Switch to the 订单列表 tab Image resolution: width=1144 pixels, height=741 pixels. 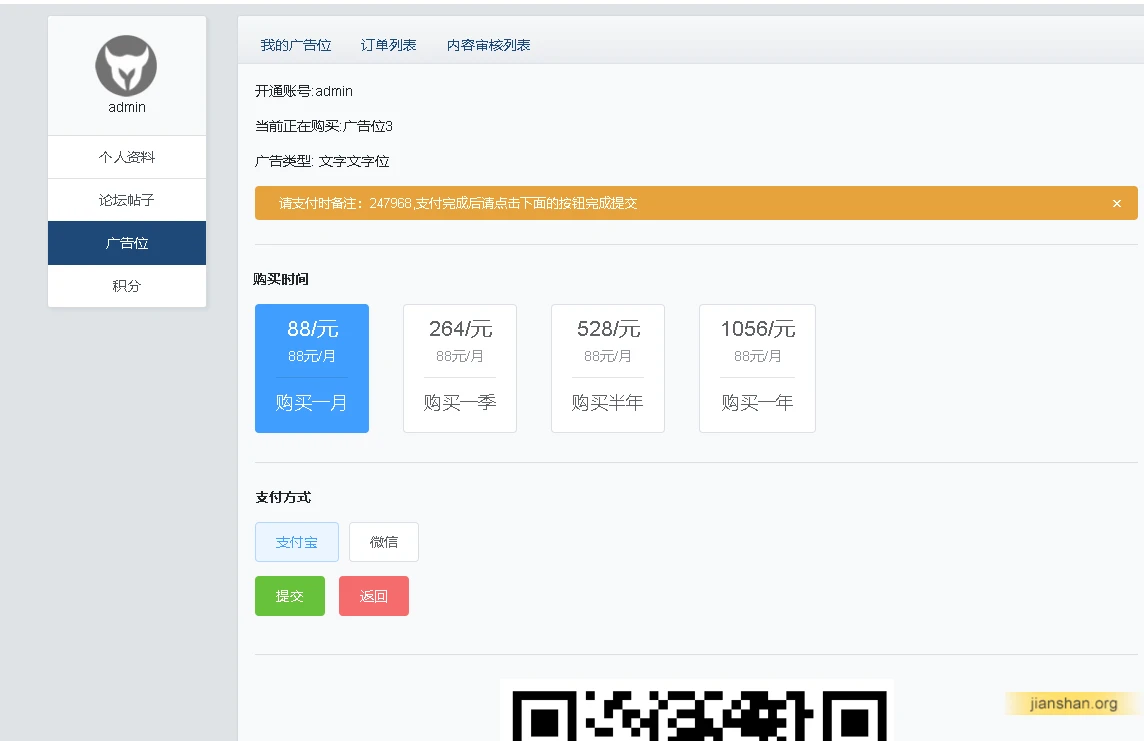[388, 45]
